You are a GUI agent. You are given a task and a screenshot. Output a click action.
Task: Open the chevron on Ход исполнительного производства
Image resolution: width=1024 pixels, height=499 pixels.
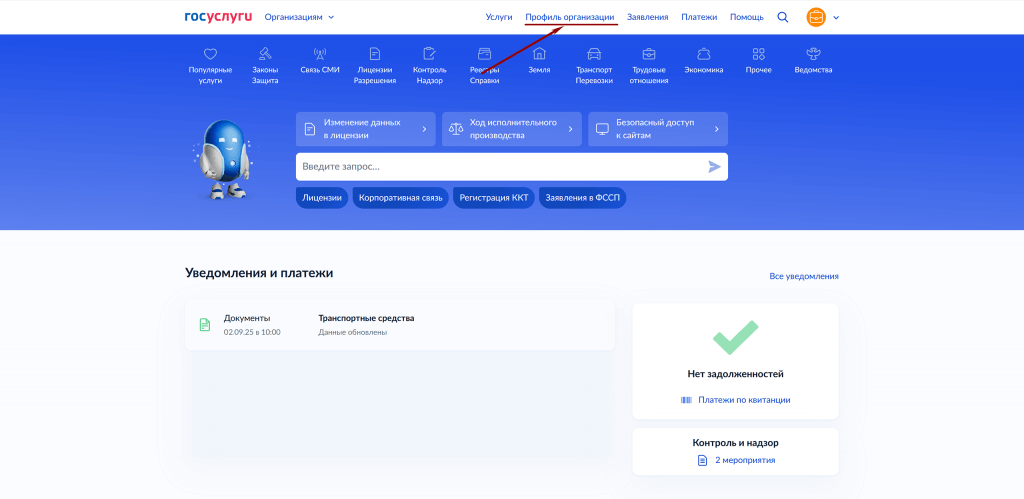click(570, 129)
